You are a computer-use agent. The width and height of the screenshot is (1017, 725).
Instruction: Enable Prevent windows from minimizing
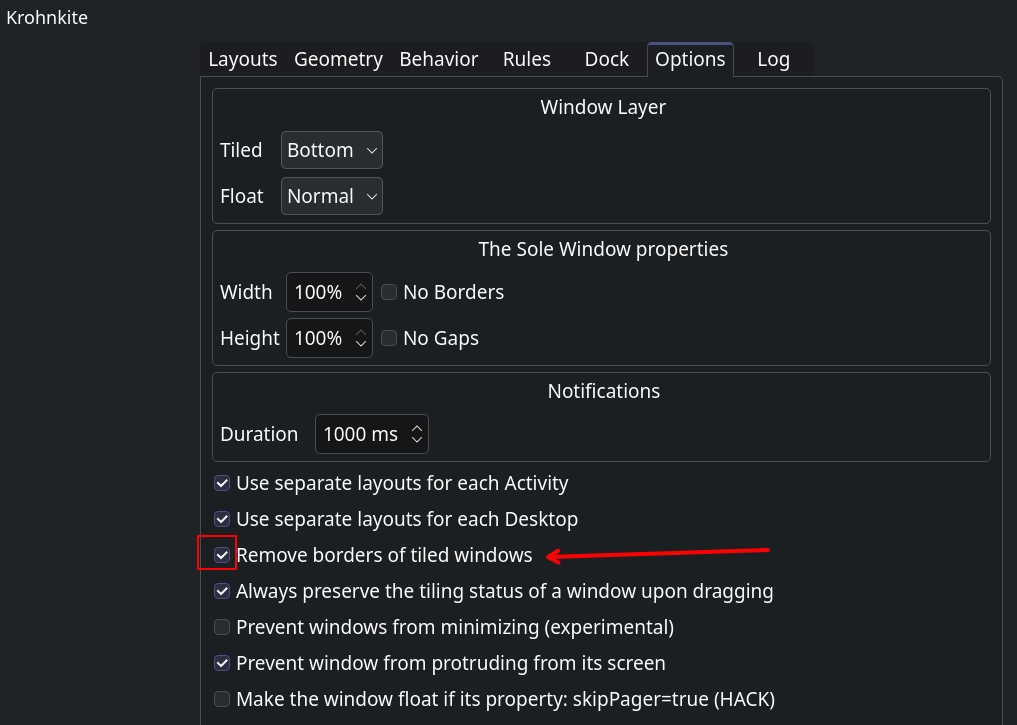tap(222, 627)
